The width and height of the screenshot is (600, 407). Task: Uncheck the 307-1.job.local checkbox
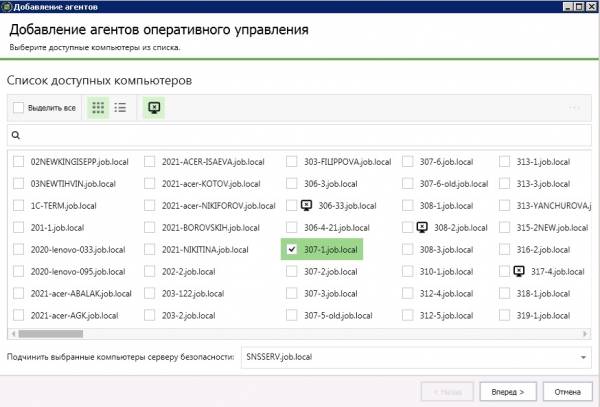291,249
